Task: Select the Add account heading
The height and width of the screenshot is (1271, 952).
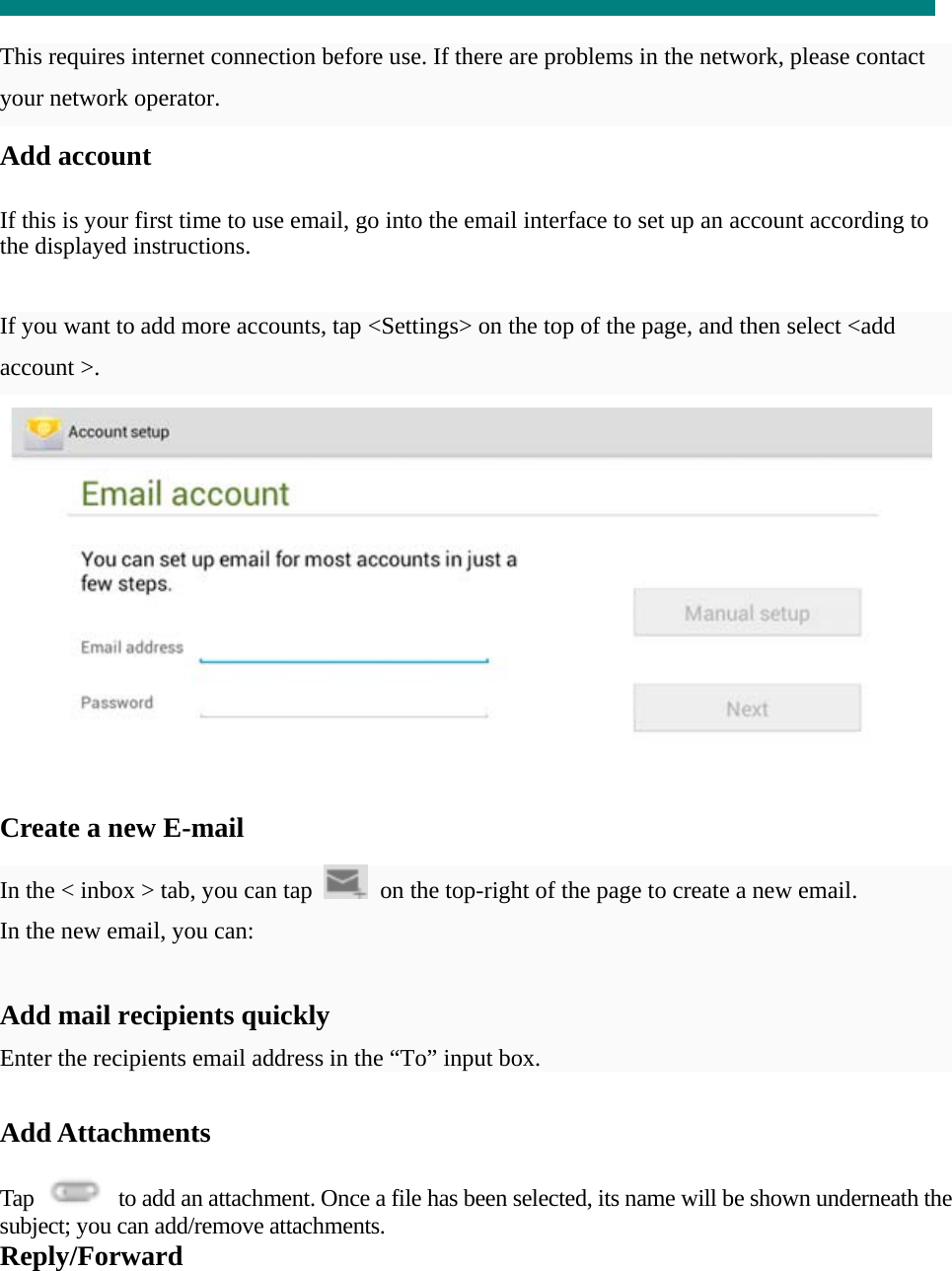Action: pos(76,156)
